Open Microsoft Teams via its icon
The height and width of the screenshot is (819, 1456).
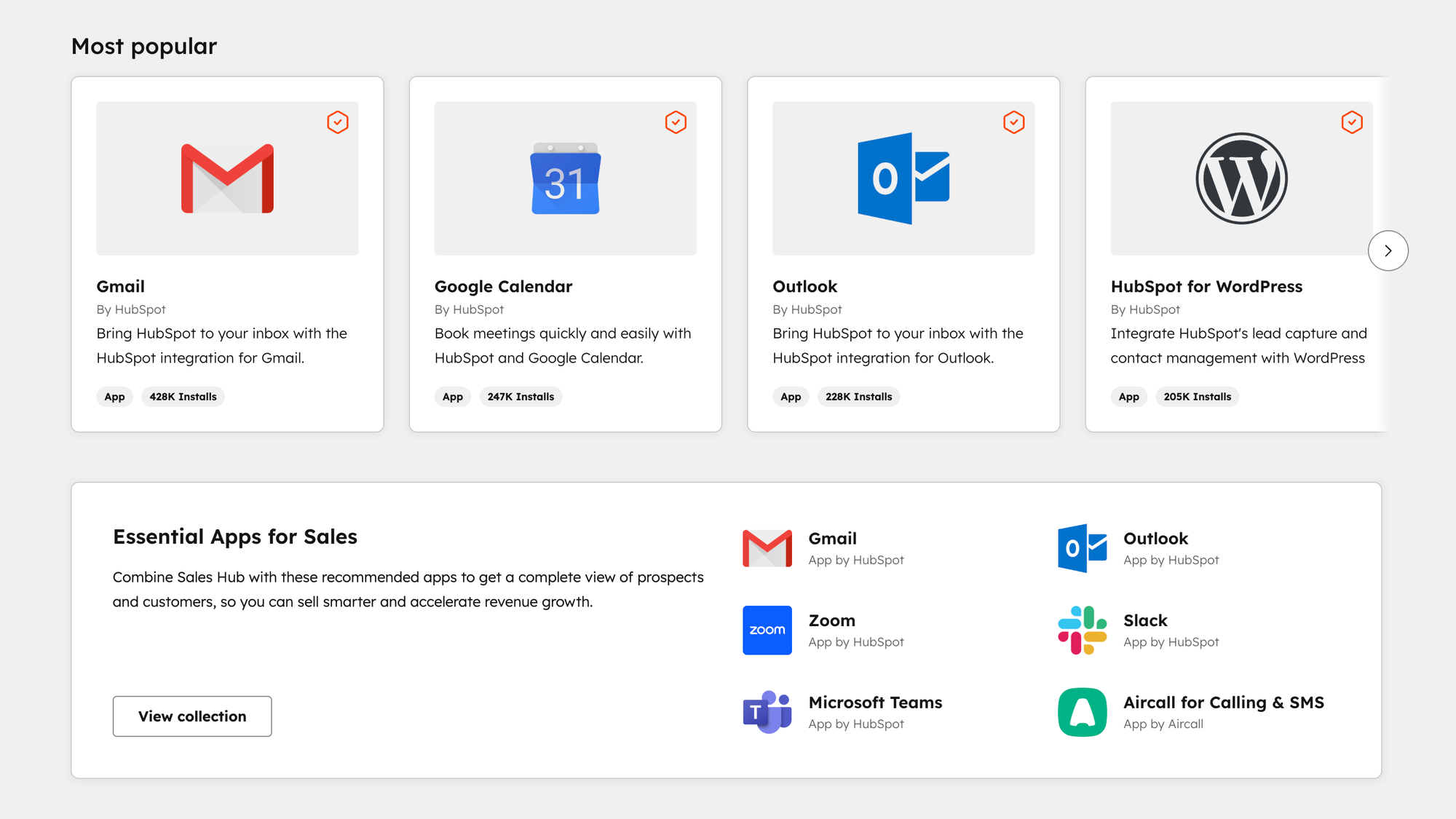coord(767,712)
